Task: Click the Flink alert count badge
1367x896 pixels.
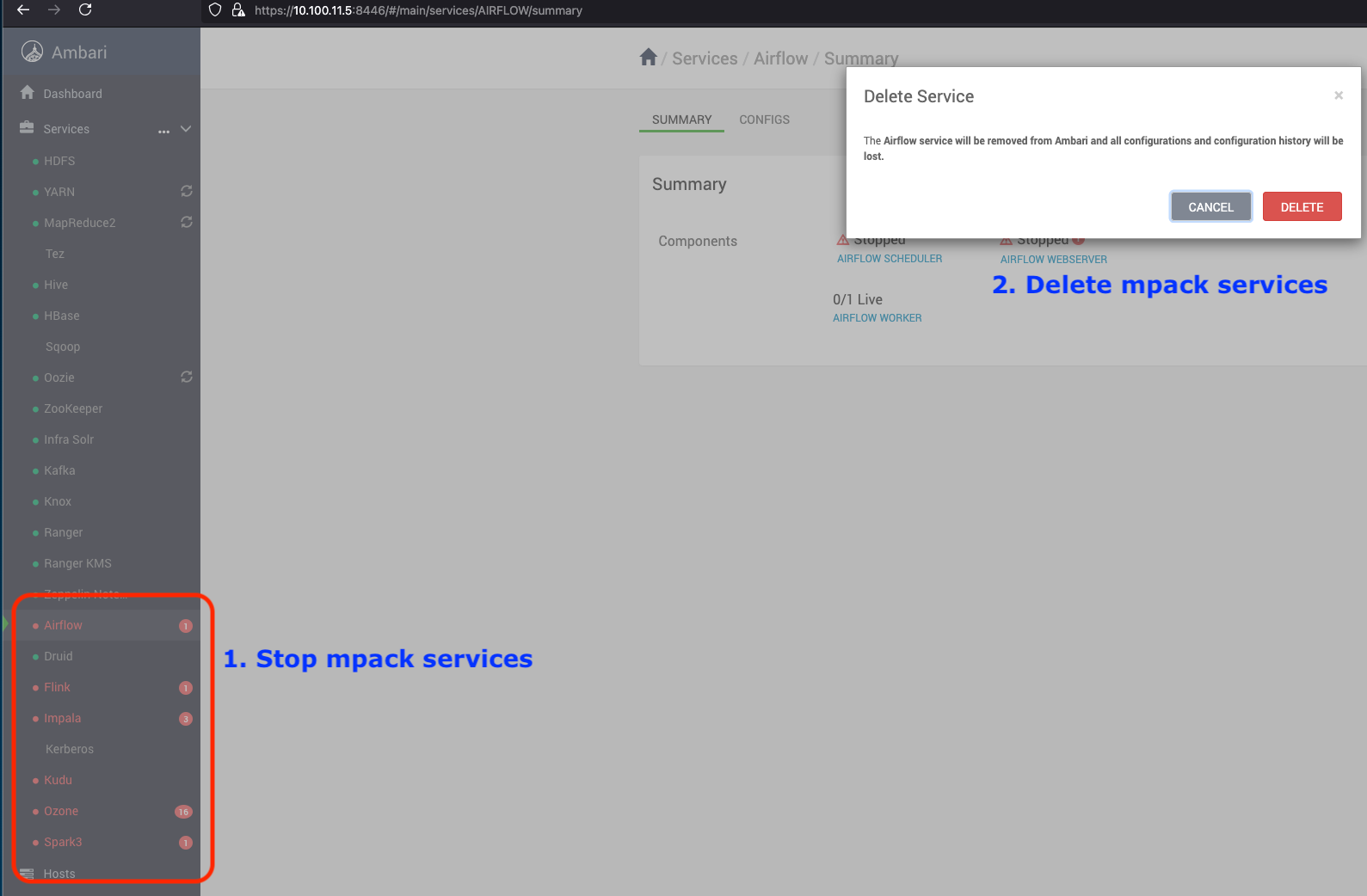Action: tap(185, 688)
